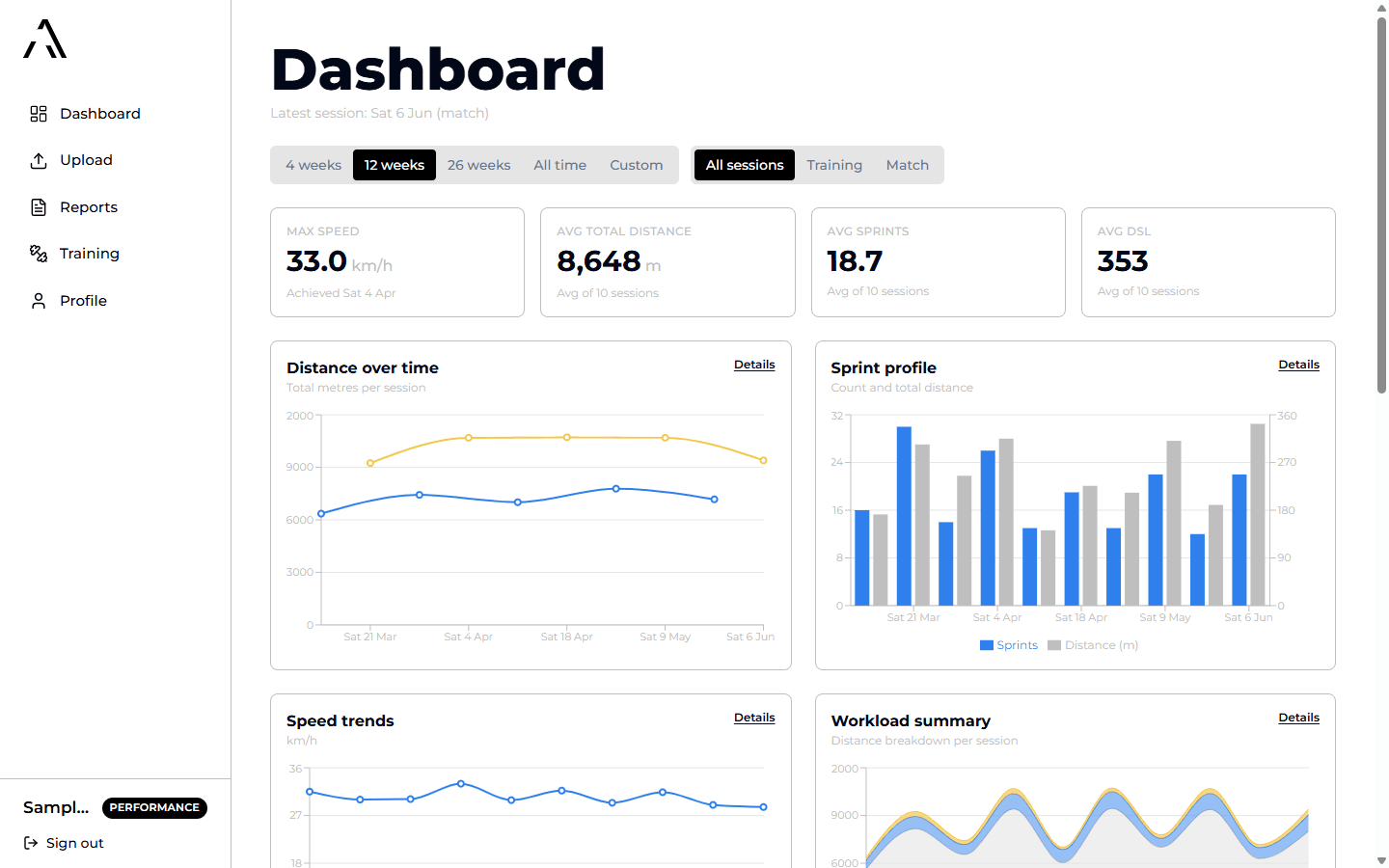Click the Reports document icon

(39, 207)
